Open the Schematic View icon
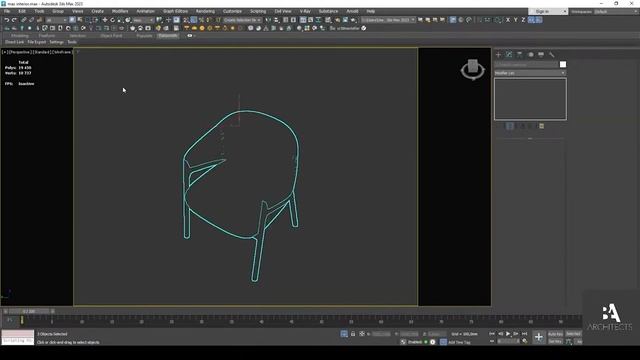640x360 pixels. pyautogui.click(x=318, y=20)
